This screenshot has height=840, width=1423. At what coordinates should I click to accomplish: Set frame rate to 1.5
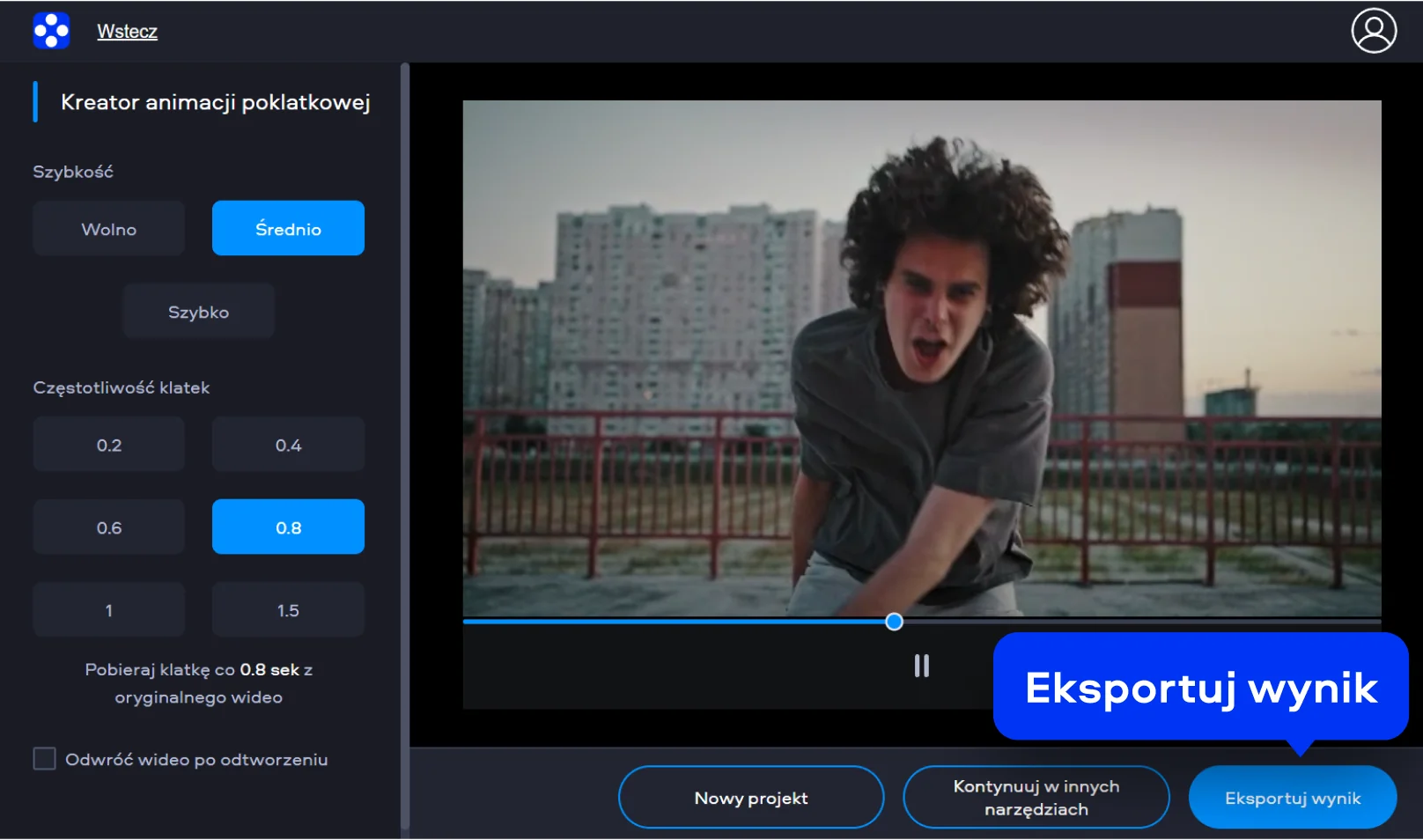click(288, 610)
